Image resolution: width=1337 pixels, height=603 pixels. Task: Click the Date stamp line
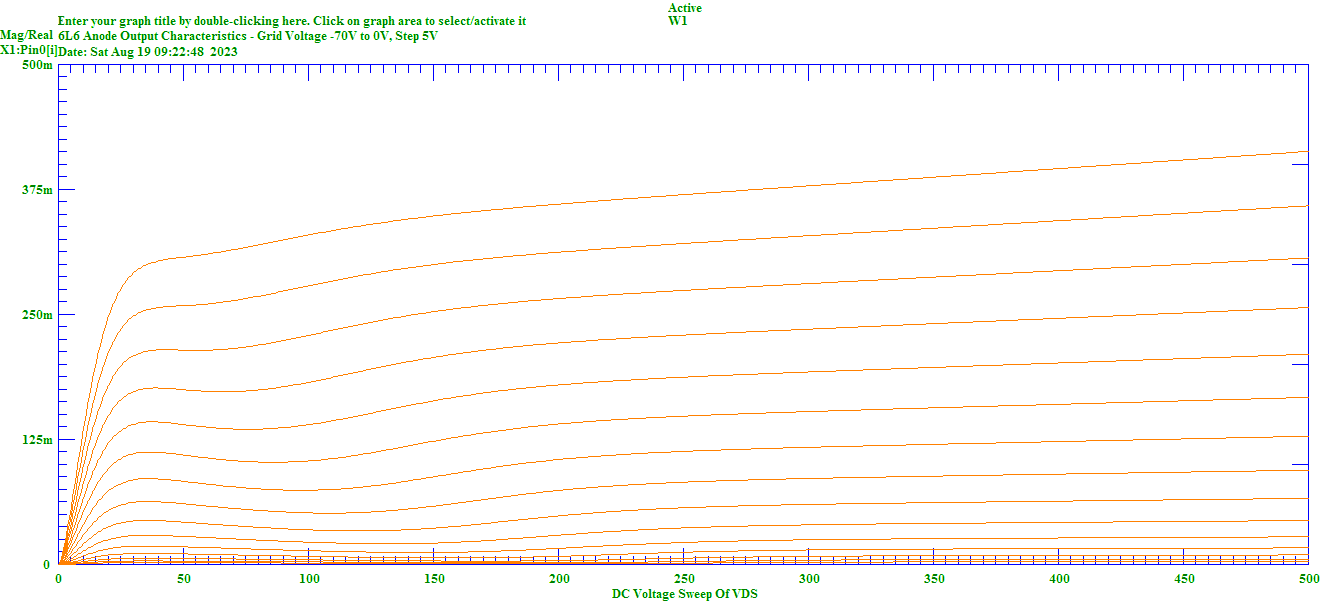148,51
